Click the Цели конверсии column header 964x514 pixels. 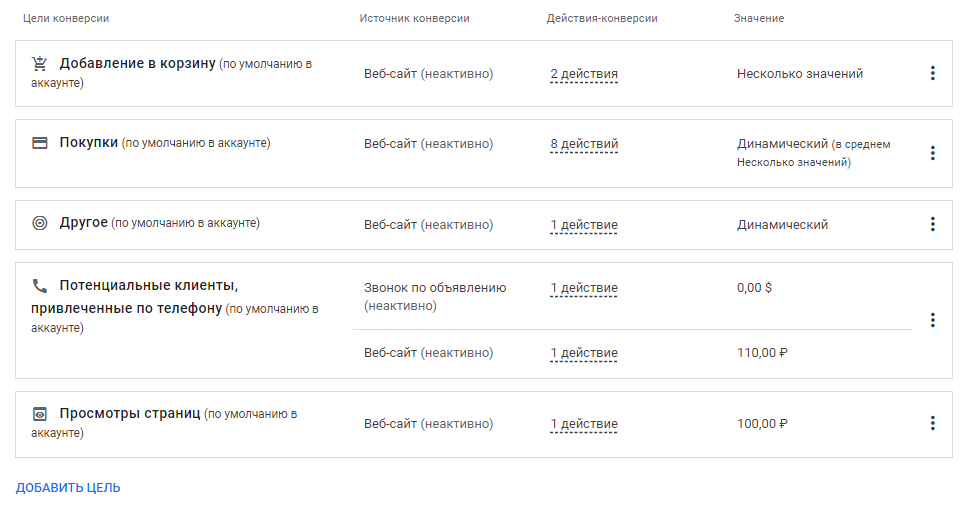[x=66, y=19]
